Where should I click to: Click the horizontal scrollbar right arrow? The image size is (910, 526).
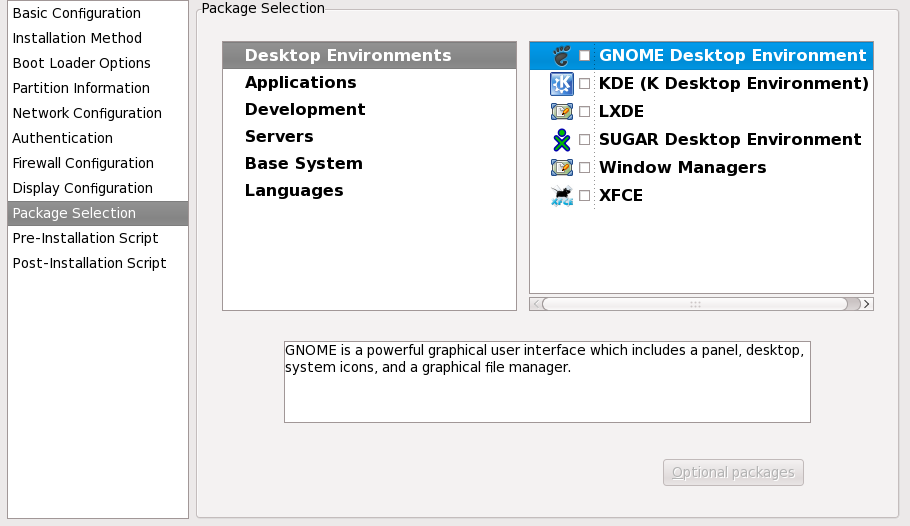point(866,304)
